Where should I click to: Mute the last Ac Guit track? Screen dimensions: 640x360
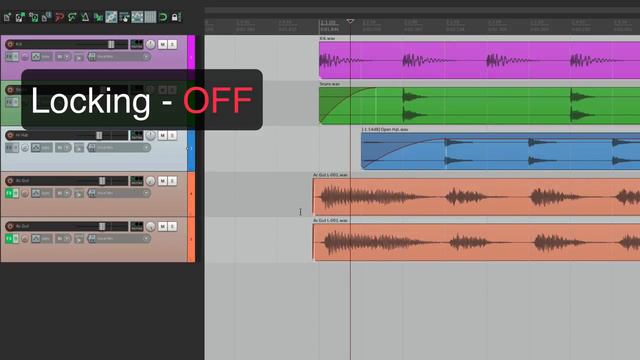pyautogui.click(x=162, y=226)
